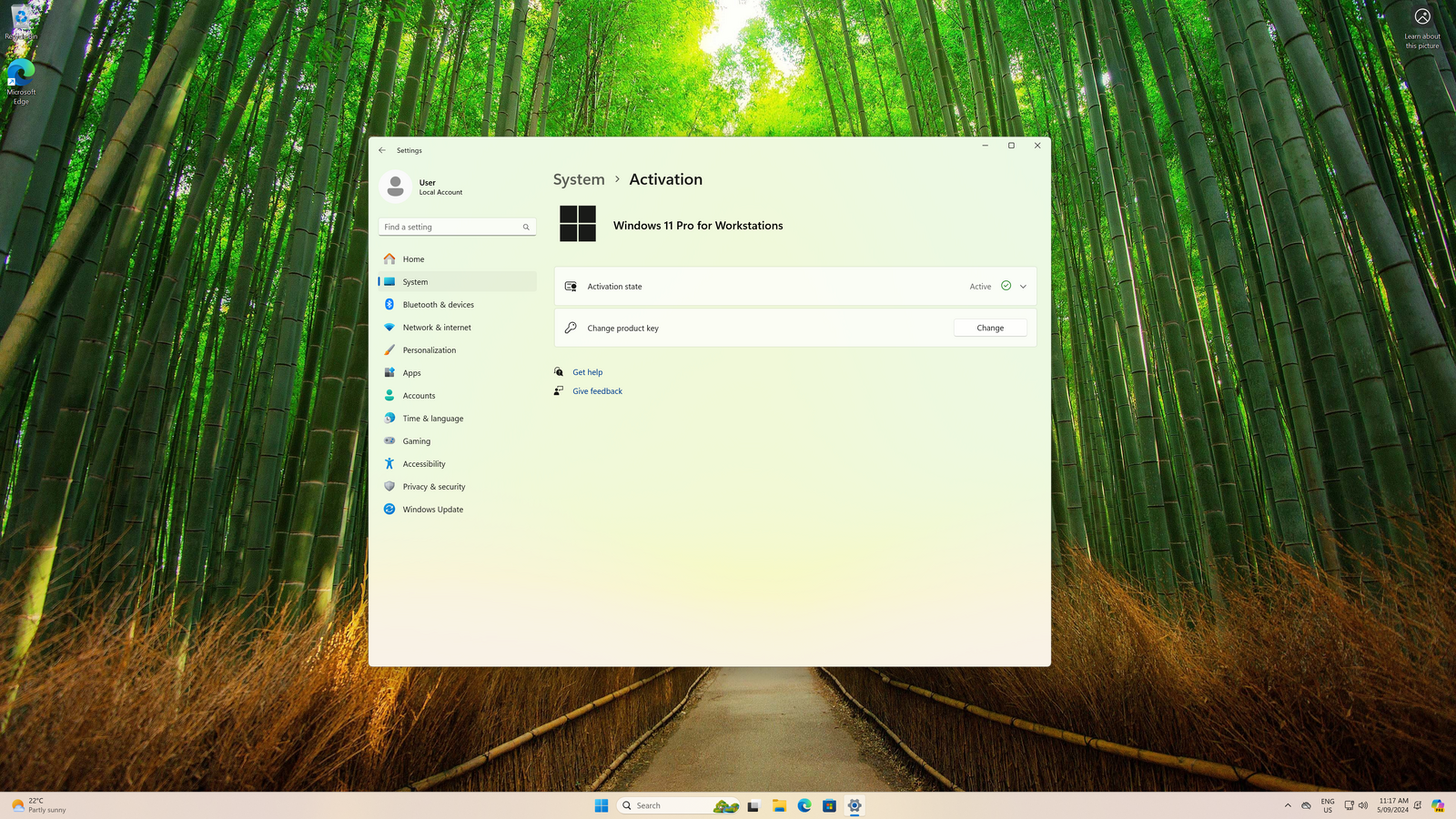The height and width of the screenshot is (819, 1456).
Task: Open the notifications bell icon
Action: point(1418,805)
